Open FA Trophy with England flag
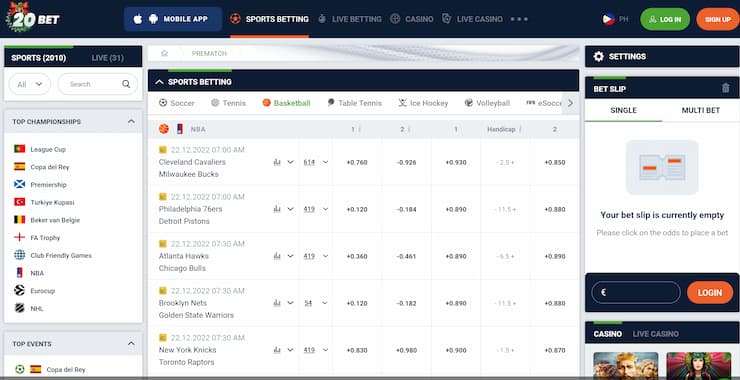Image resolution: width=740 pixels, height=380 pixels. tap(37, 237)
